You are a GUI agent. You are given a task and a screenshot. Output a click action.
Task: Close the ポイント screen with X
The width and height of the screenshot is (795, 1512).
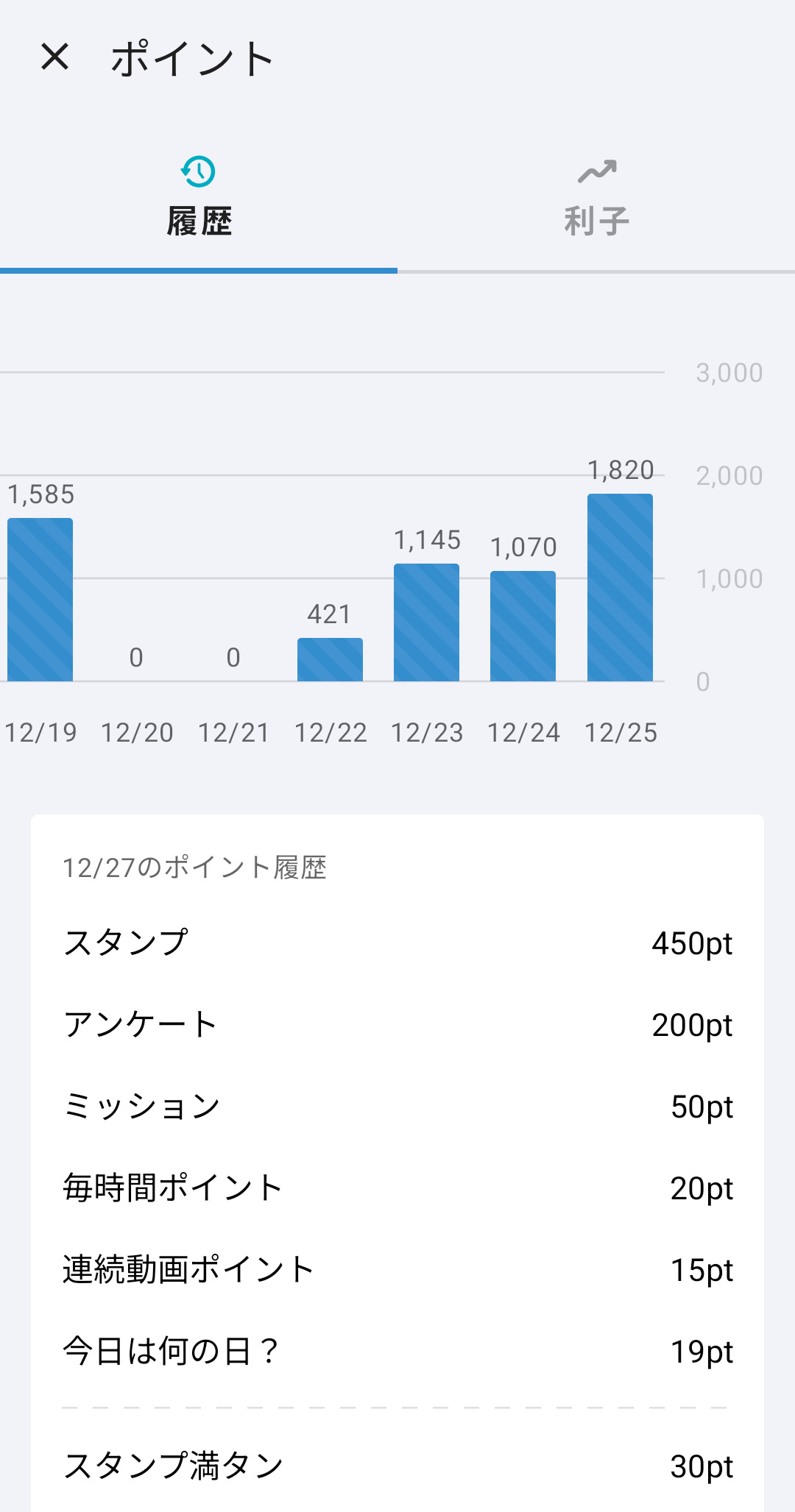pos(55,57)
